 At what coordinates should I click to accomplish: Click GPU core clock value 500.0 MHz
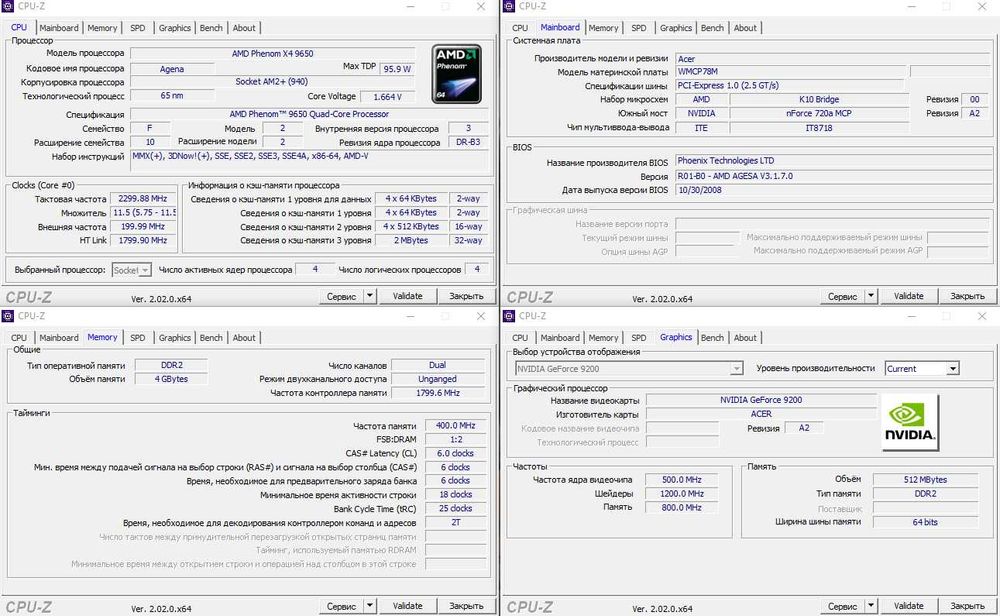[x=682, y=480]
